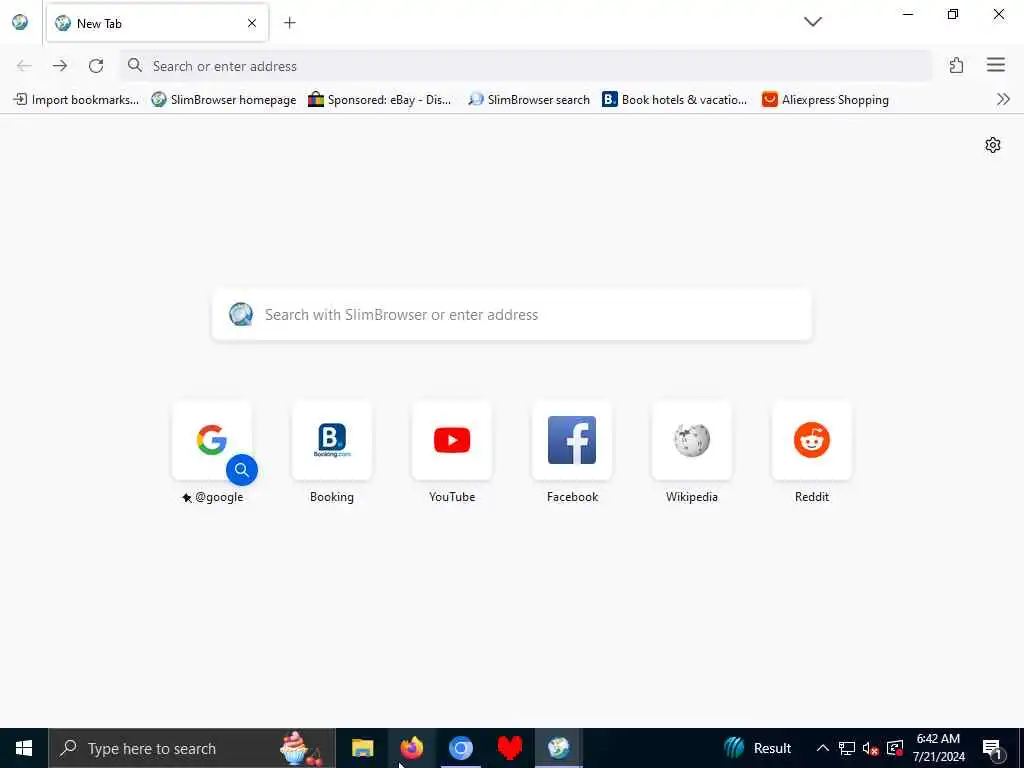This screenshot has height=768, width=1024.
Task: Expand the list all tabs chevron
Action: pyautogui.click(x=812, y=22)
